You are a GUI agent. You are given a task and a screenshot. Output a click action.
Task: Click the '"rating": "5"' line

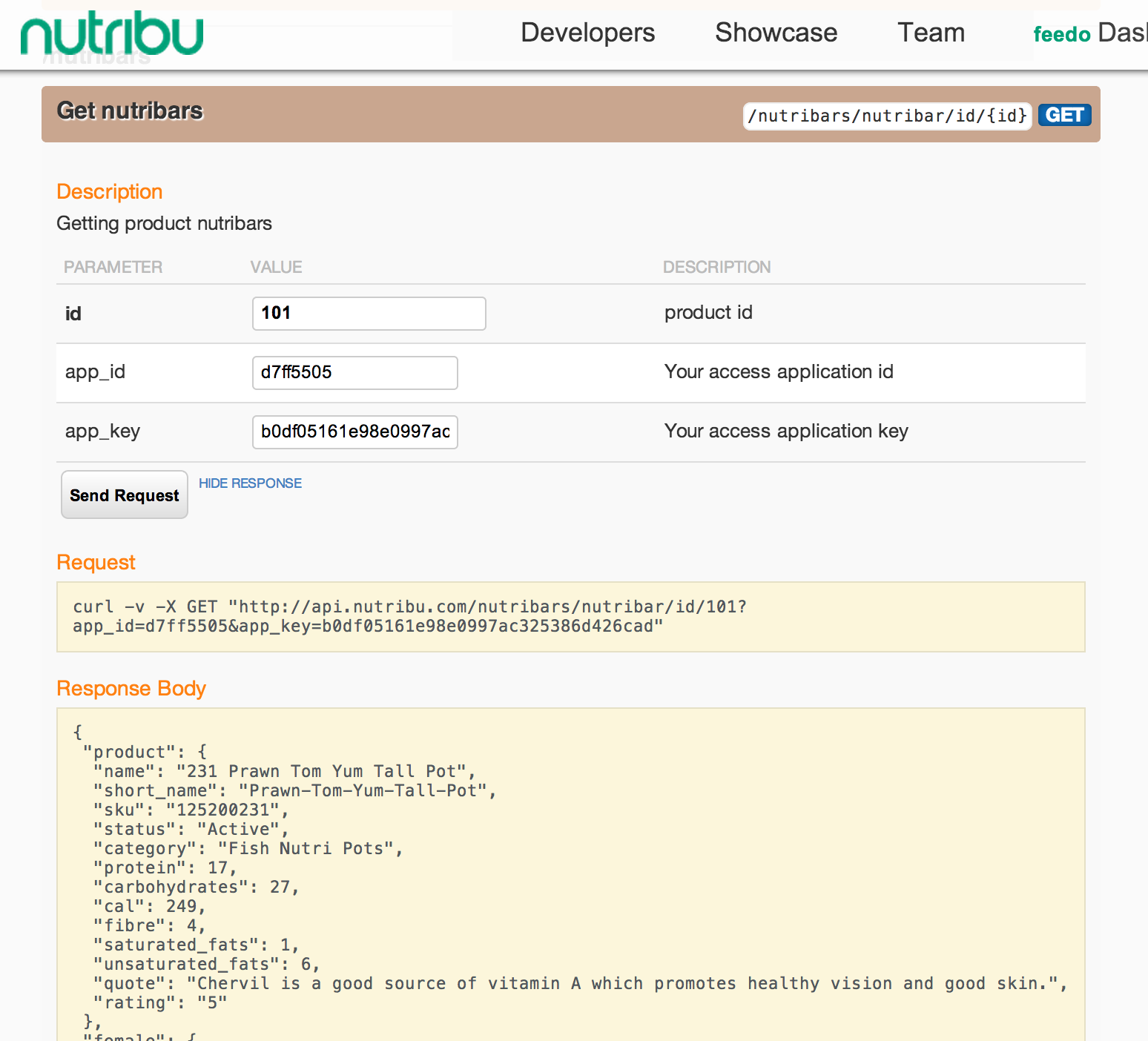coord(159,1002)
